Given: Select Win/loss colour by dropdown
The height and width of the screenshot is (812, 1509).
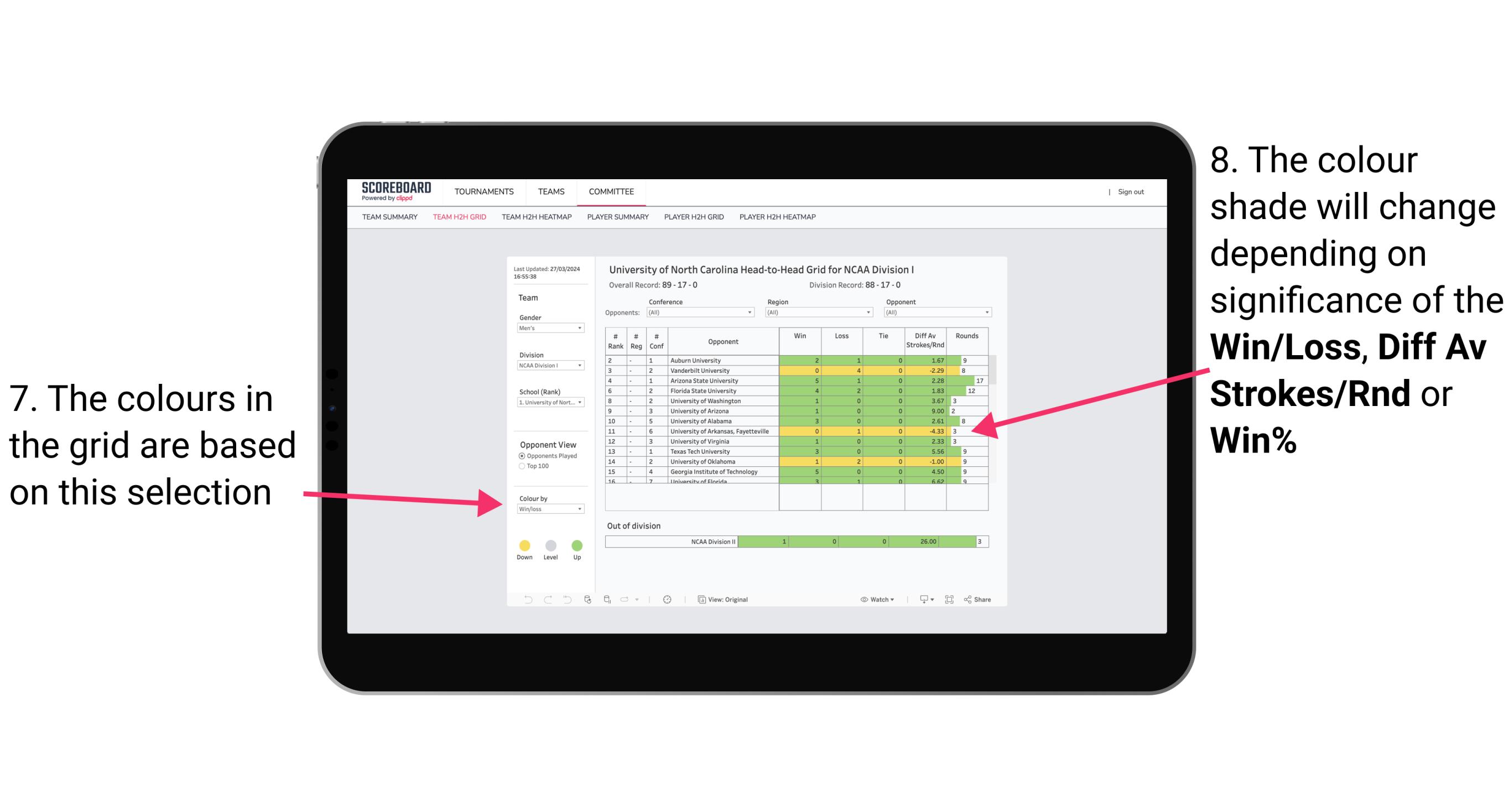Looking at the screenshot, I should [x=547, y=509].
